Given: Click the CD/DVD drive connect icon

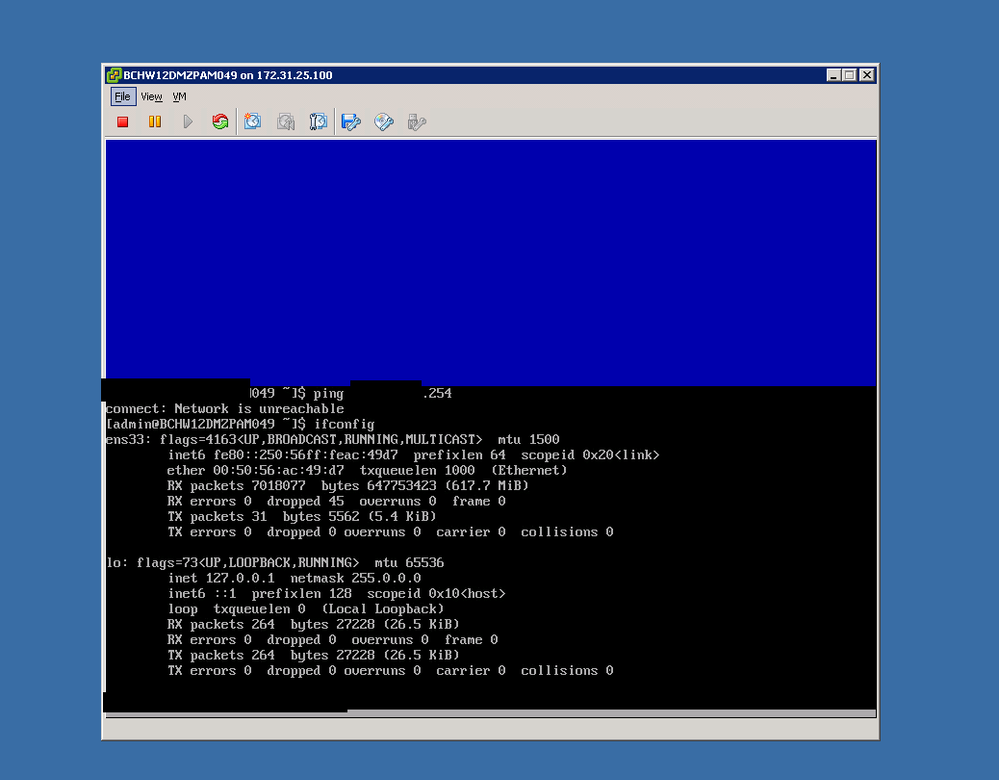Looking at the screenshot, I should pyautogui.click(x=384, y=122).
